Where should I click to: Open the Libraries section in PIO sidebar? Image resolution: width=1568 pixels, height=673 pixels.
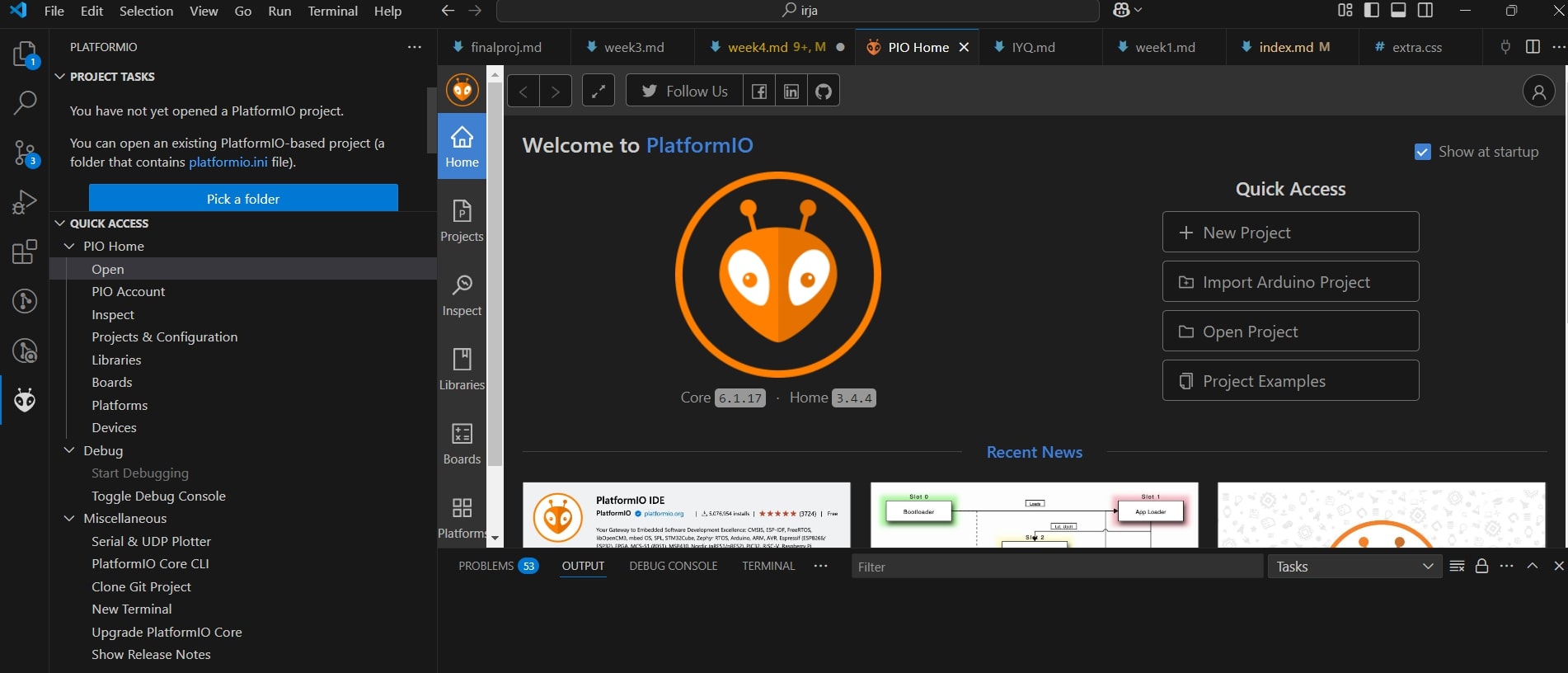(x=462, y=369)
